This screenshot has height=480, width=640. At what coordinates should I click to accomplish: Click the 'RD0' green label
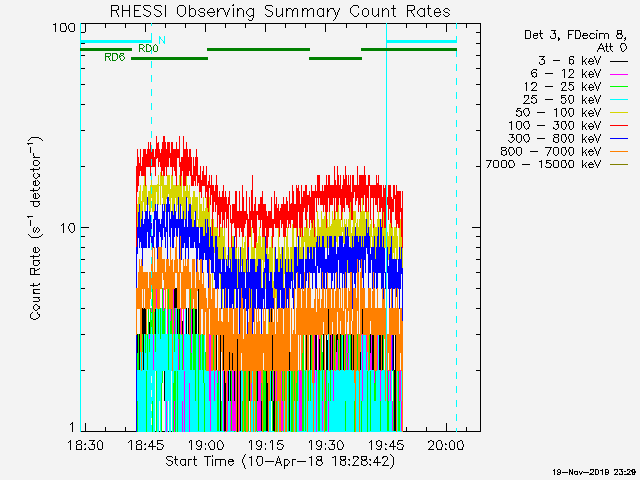148,49
